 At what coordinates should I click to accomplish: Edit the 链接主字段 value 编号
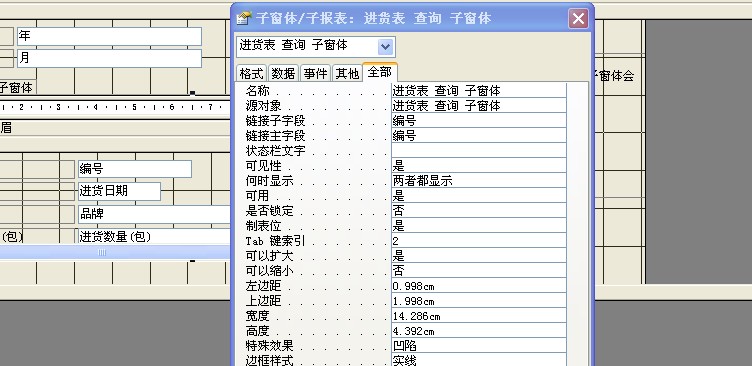pos(479,136)
